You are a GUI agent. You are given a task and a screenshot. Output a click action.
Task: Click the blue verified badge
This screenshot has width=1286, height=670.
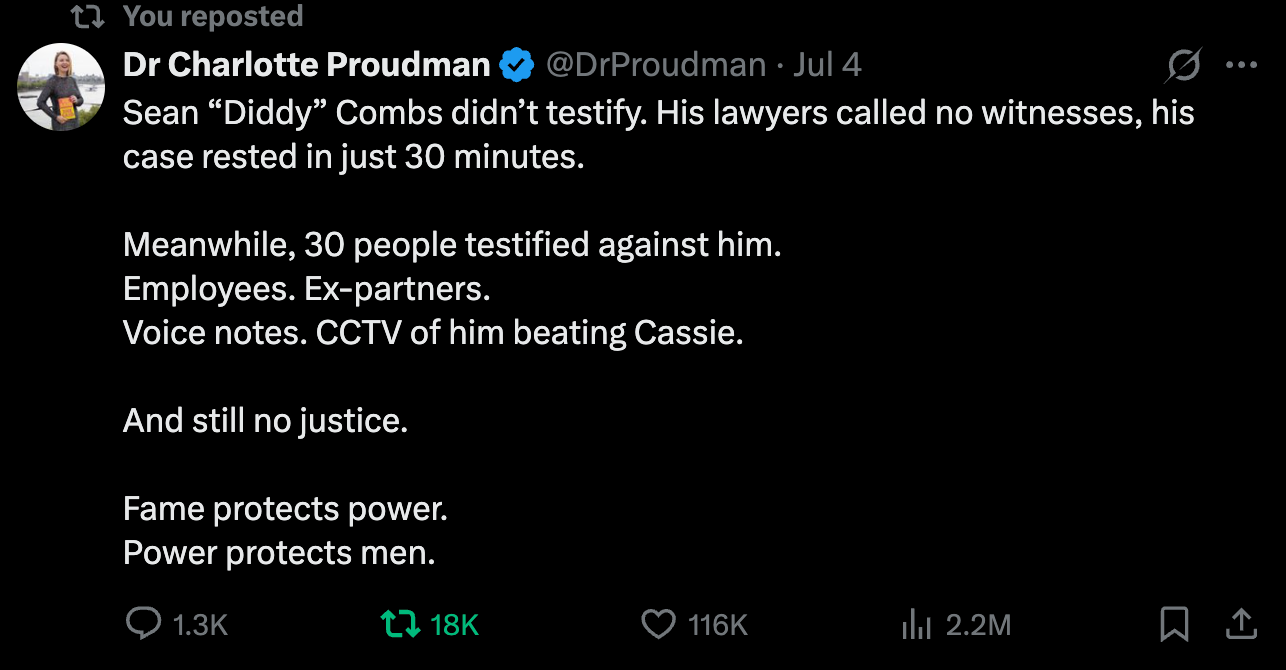point(516,65)
